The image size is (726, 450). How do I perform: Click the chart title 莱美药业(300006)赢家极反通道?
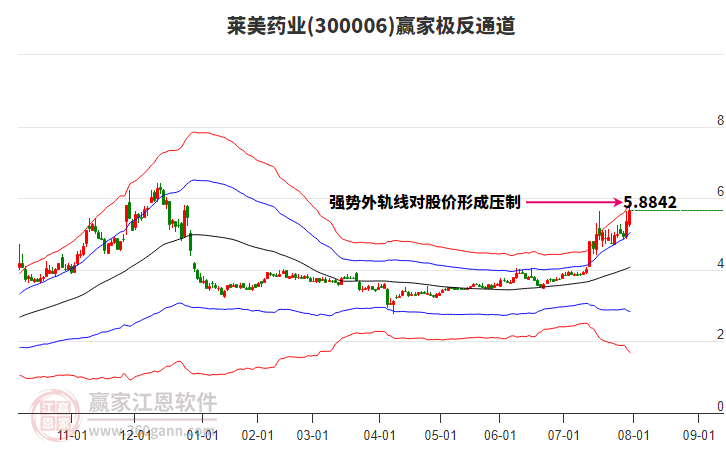point(371,26)
